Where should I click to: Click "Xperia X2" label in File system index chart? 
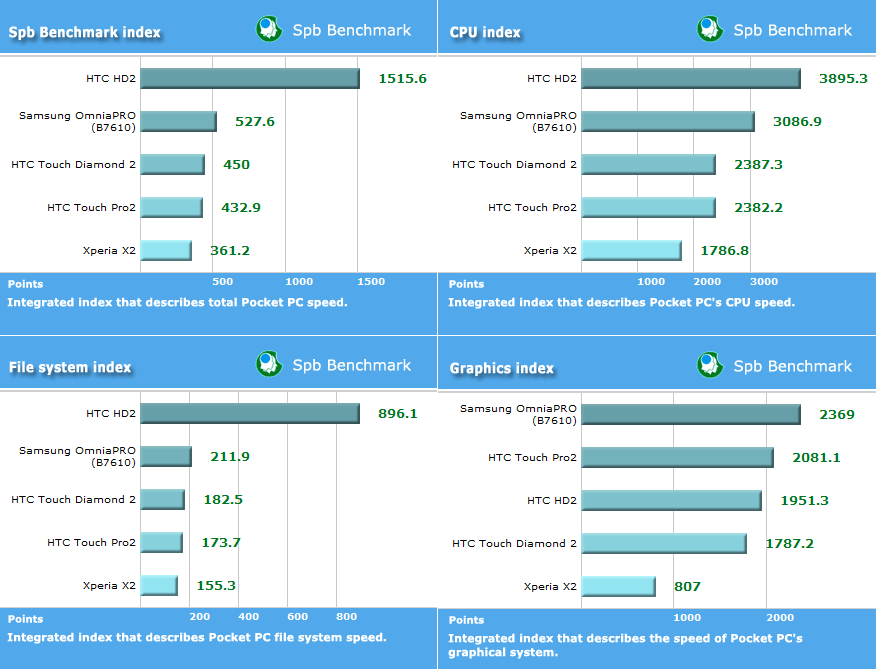(110, 586)
